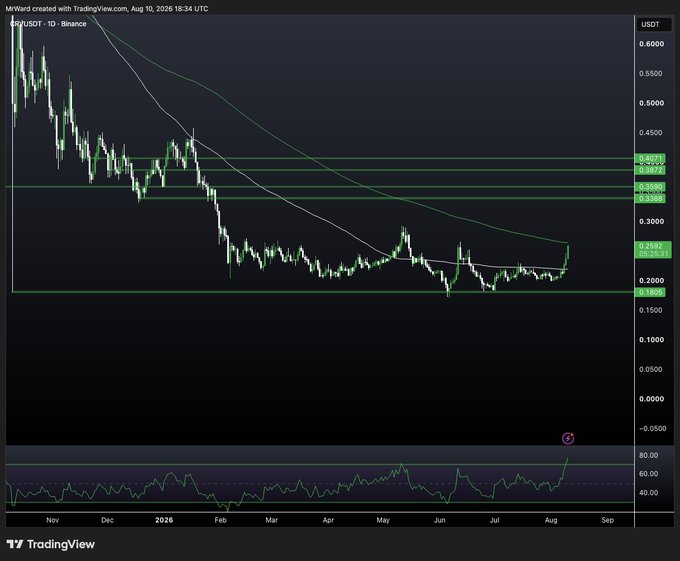This screenshot has width=680, height=561.
Task: Click the 0.0000 price axis value
Action: pyautogui.click(x=651, y=399)
